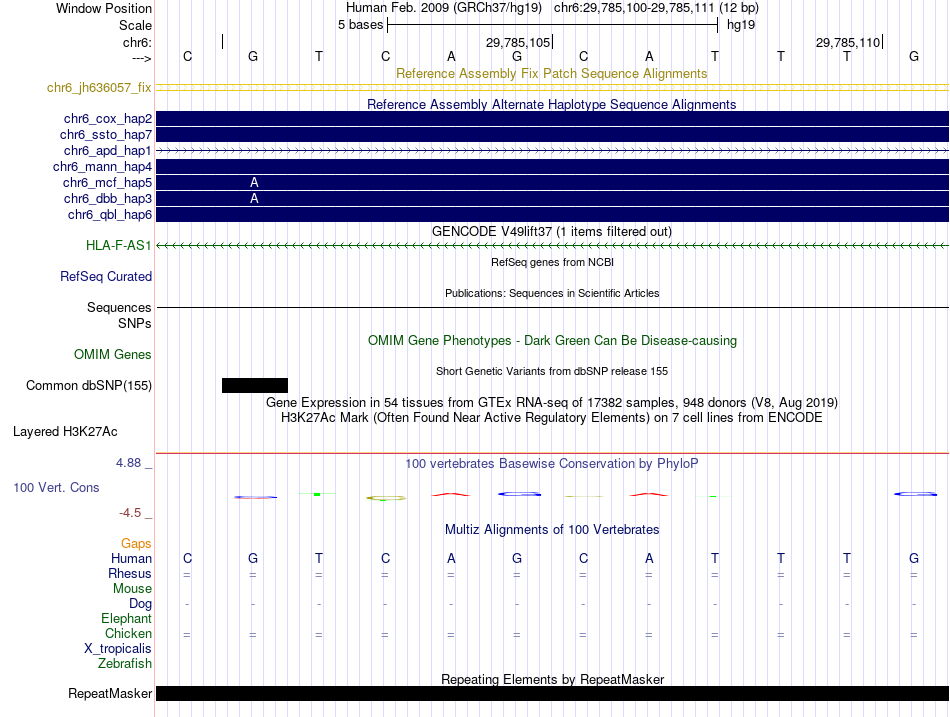Click the Repeating Elements by RepeatMasker title
The height and width of the screenshot is (717, 950).
tap(552, 679)
